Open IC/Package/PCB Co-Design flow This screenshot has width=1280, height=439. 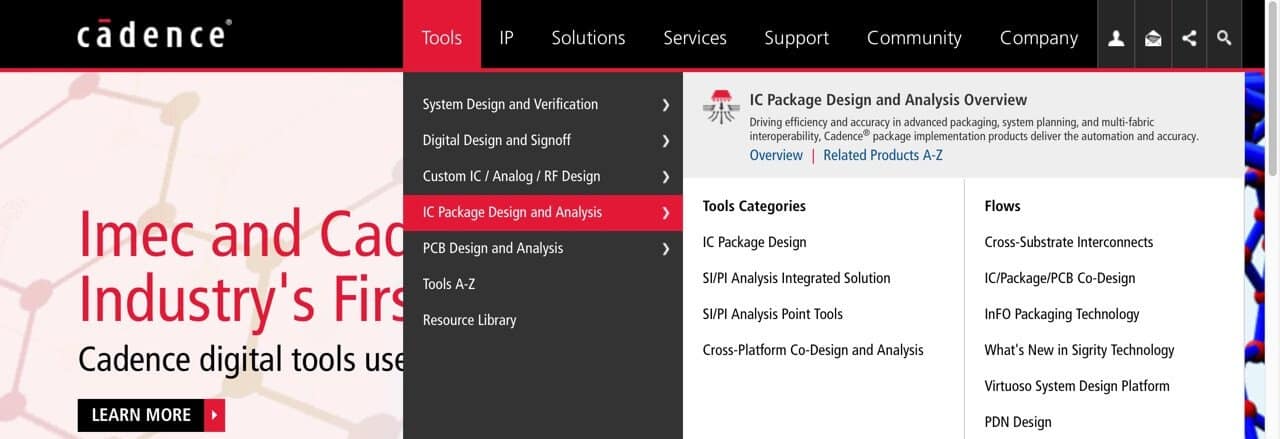coord(1060,278)
